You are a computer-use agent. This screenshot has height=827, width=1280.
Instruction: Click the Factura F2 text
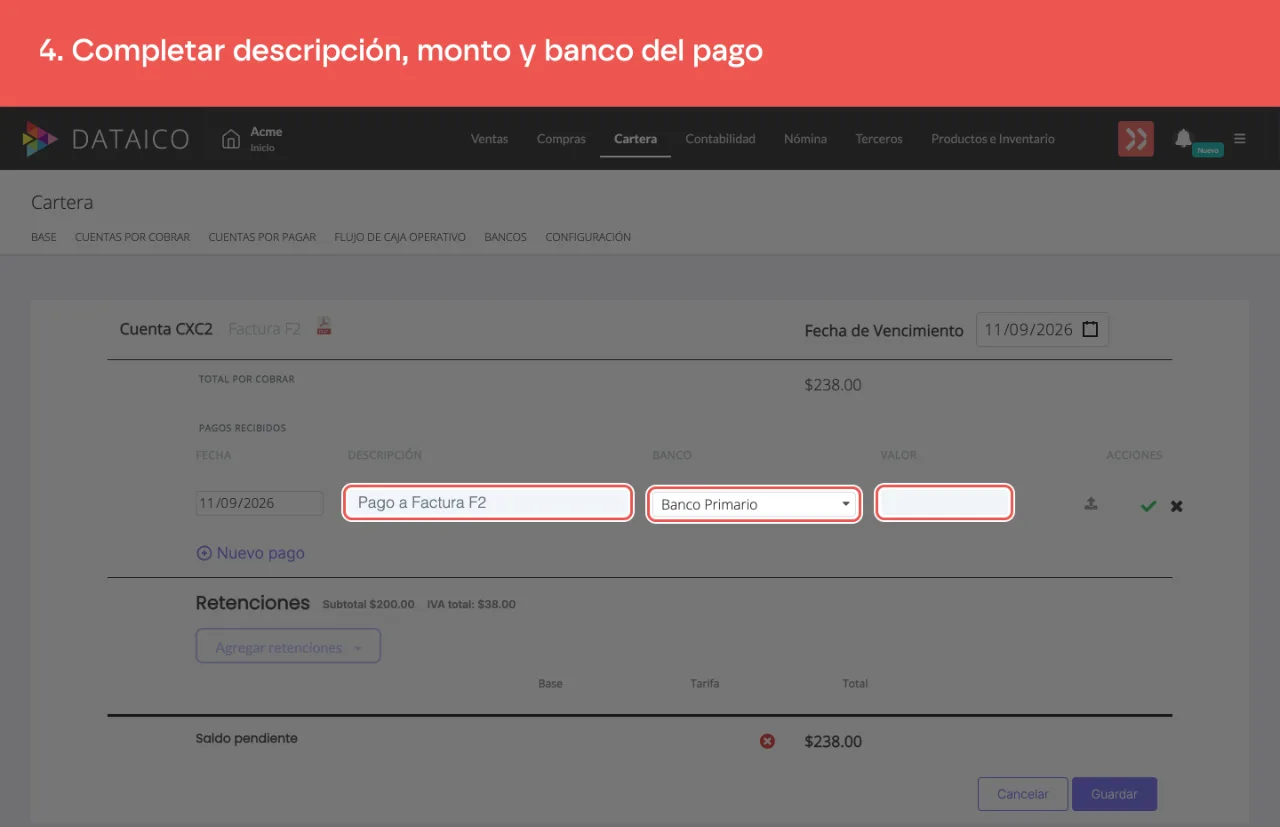[264, 328]
